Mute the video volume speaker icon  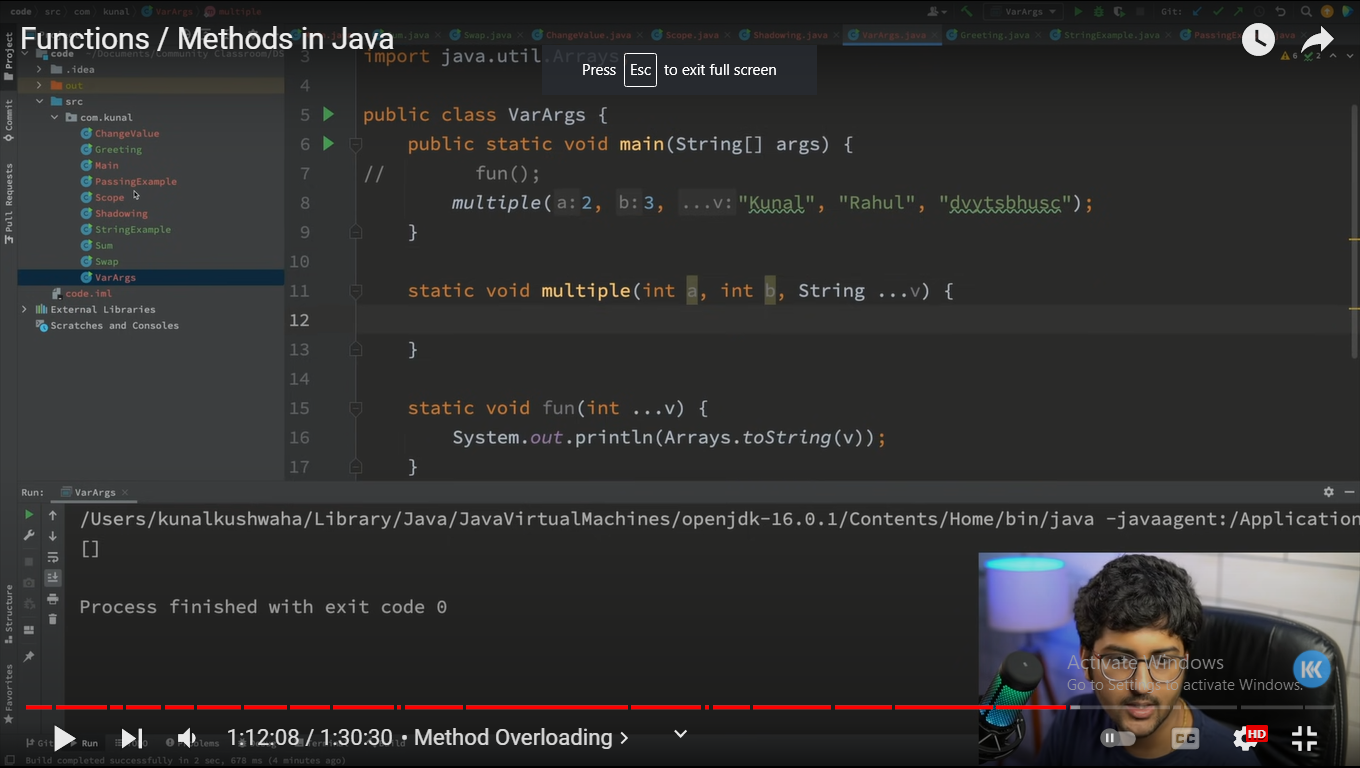[x=187, y=739]
